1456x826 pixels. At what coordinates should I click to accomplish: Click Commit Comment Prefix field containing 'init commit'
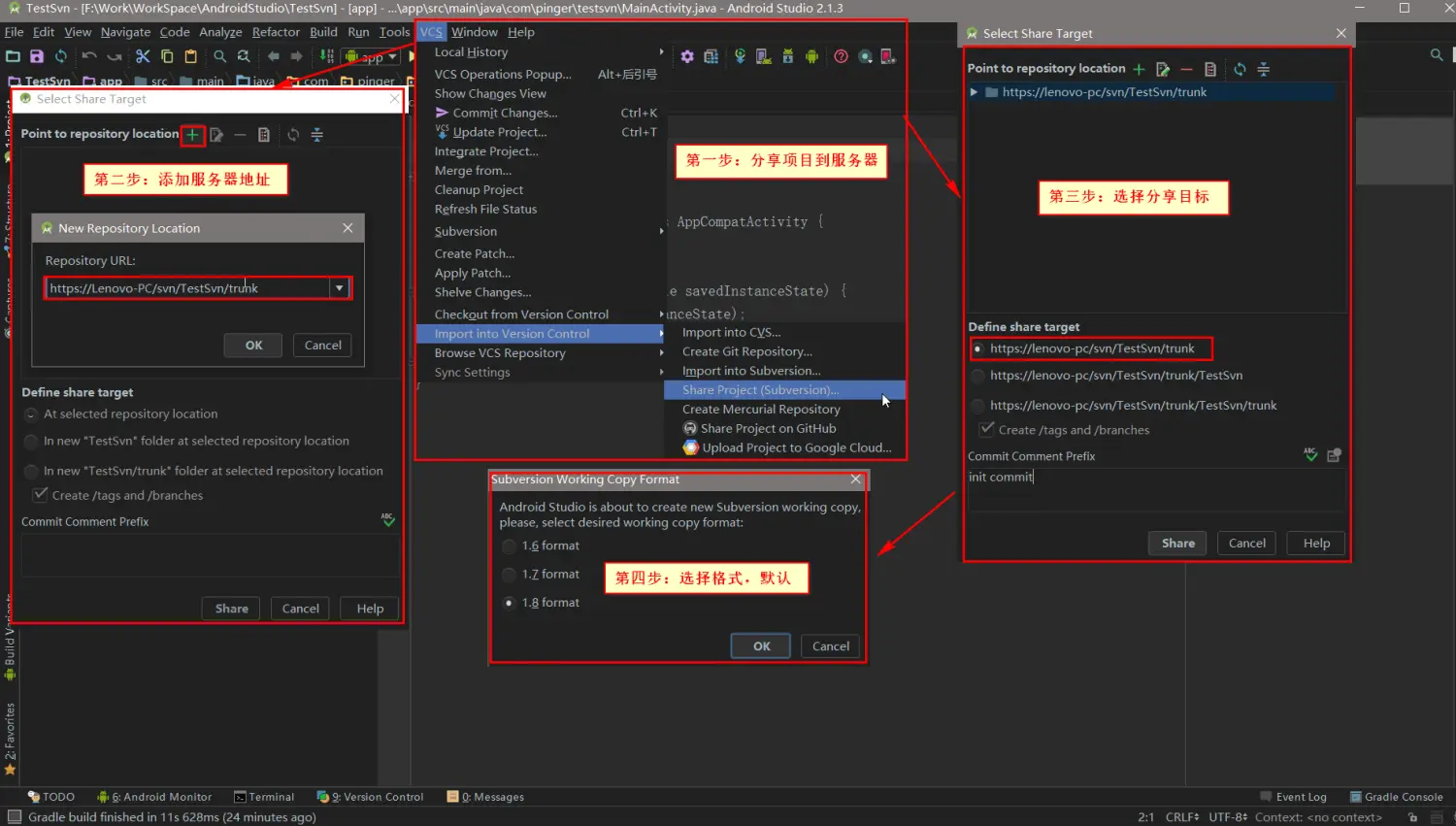(1155, 489)
